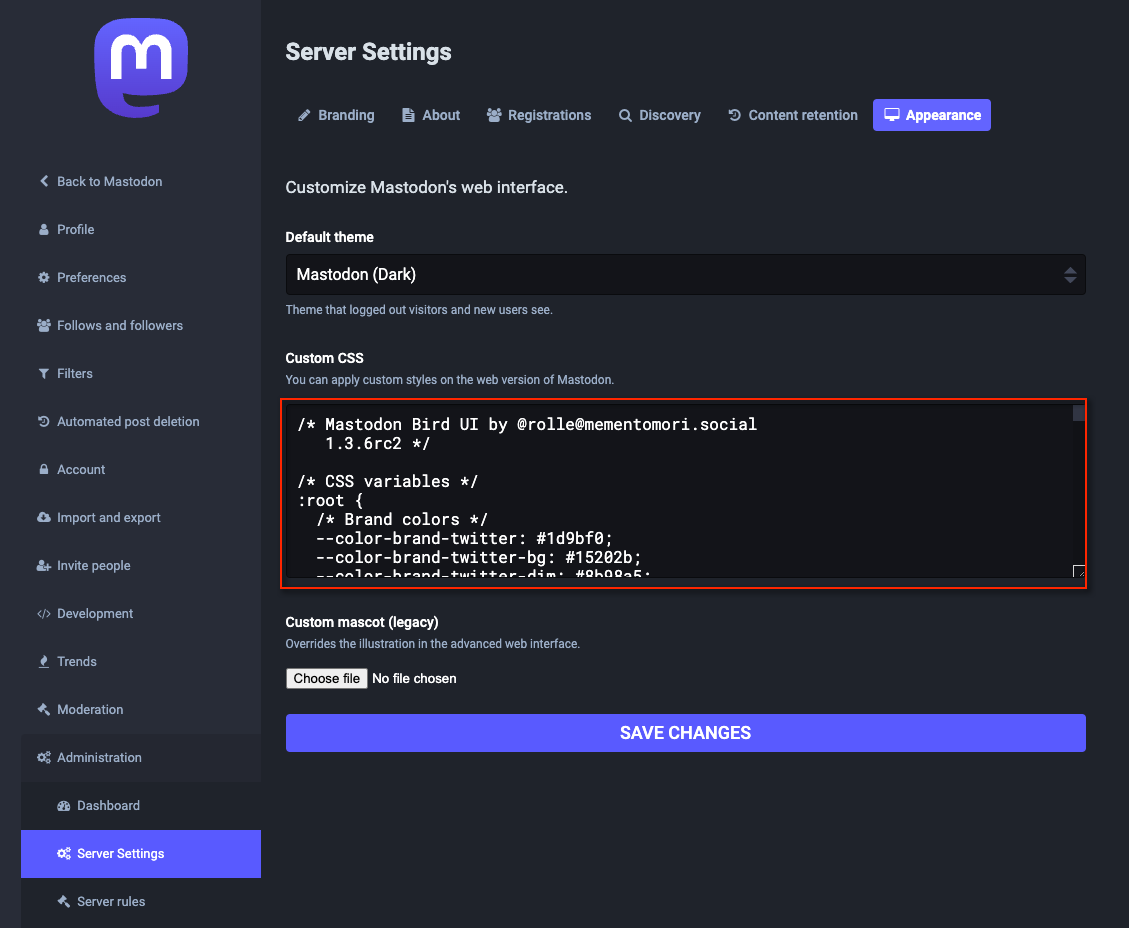This screenshot has width=1129, height=928.
Task: Click the ':root {' line in CSS
Action: tap(330, 500)
